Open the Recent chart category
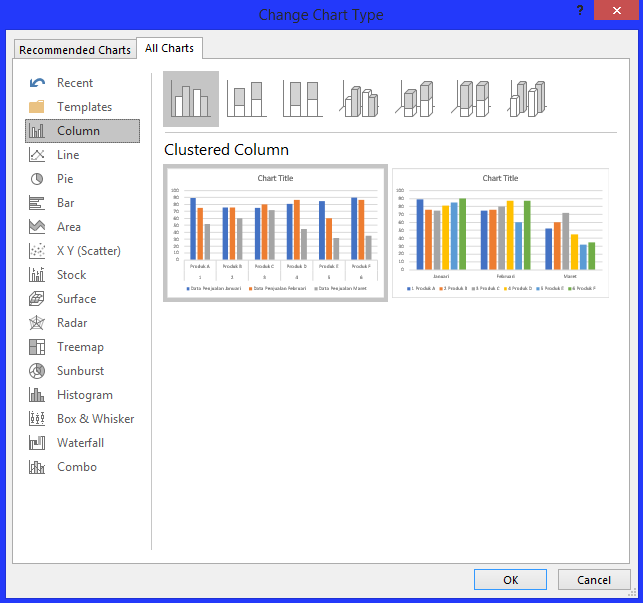 tap(82, 83)
